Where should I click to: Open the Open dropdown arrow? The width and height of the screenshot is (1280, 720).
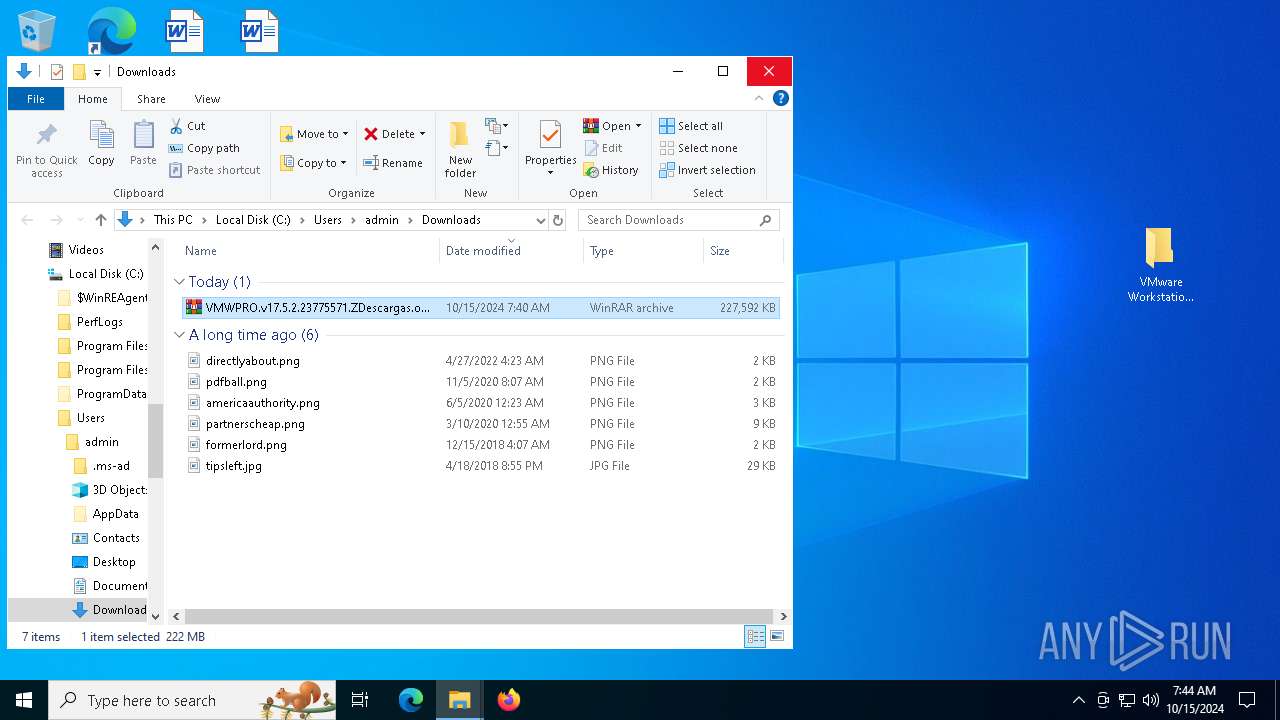click(638, 126)
